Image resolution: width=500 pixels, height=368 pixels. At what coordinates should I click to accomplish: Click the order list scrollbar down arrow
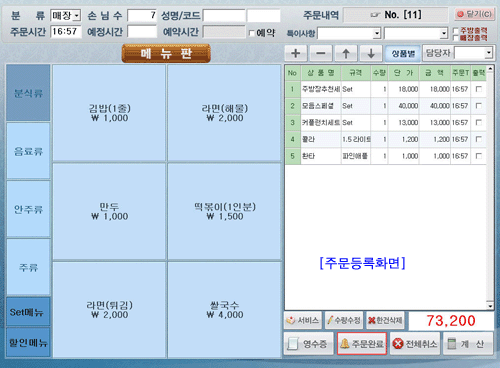pos(490,306)
